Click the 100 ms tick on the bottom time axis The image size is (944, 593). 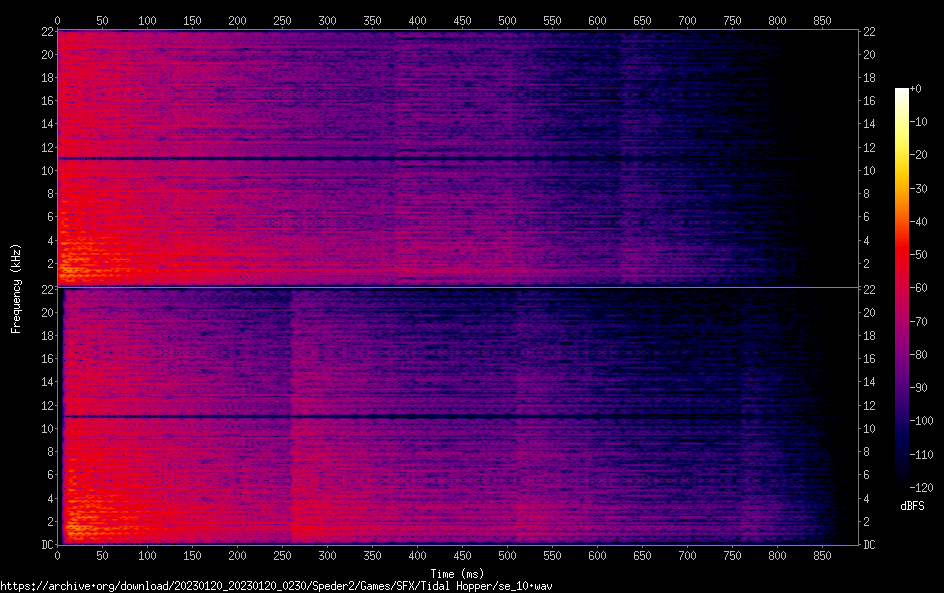coord(147,557)
